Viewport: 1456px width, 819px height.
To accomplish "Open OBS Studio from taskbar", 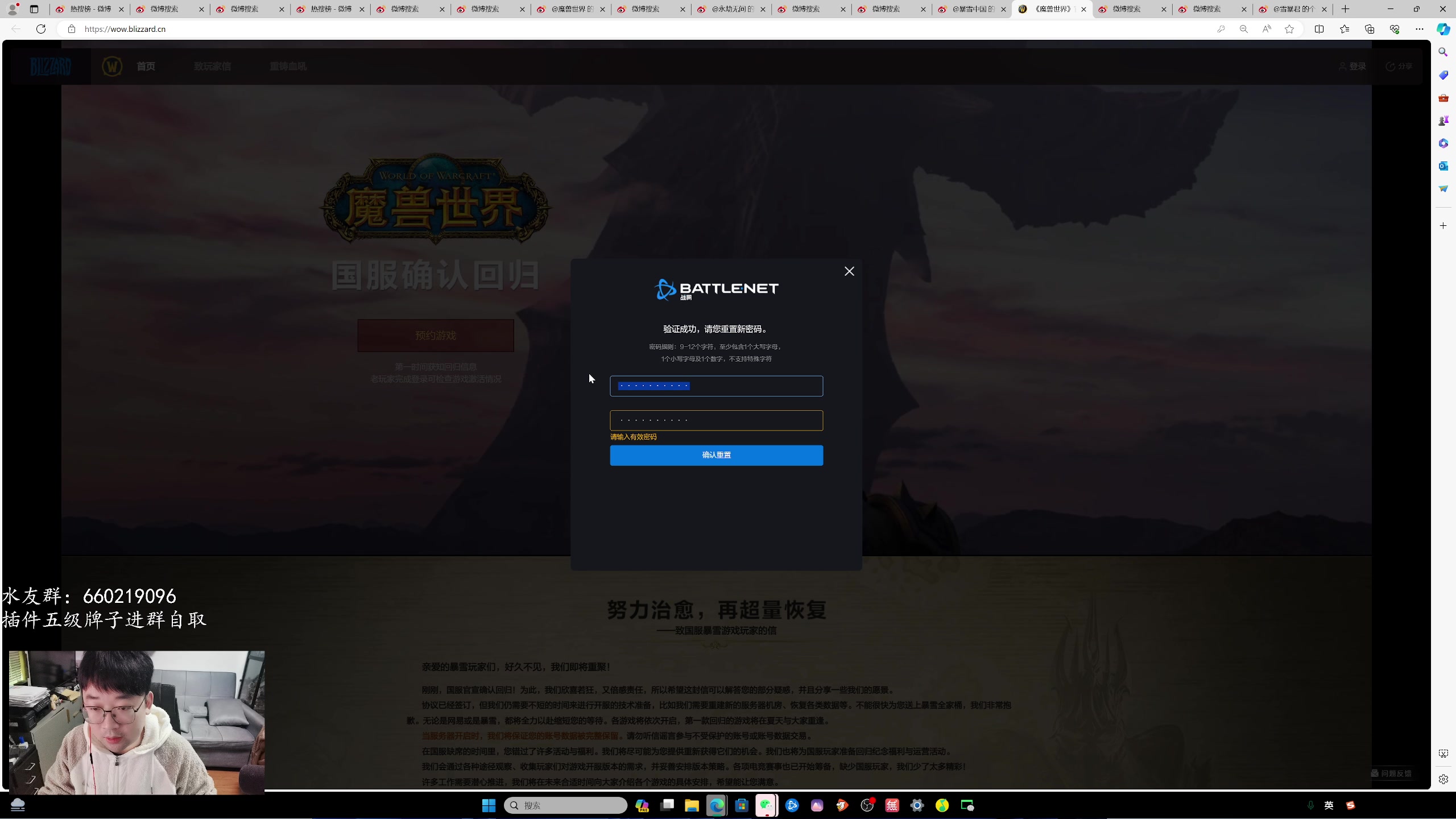I will [x=867, y=805].
